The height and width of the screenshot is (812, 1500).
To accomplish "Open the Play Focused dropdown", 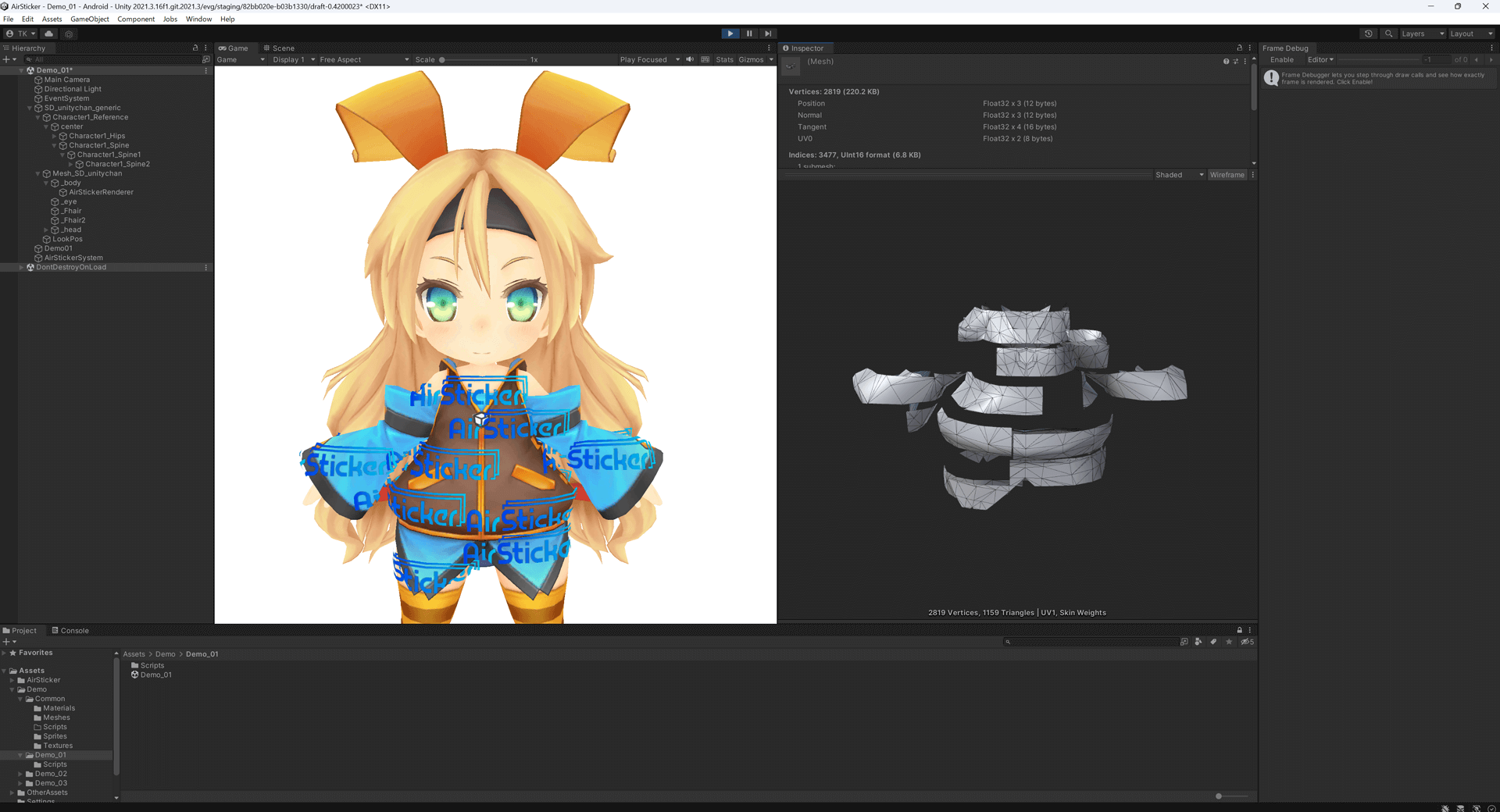I will coord(650,59).
